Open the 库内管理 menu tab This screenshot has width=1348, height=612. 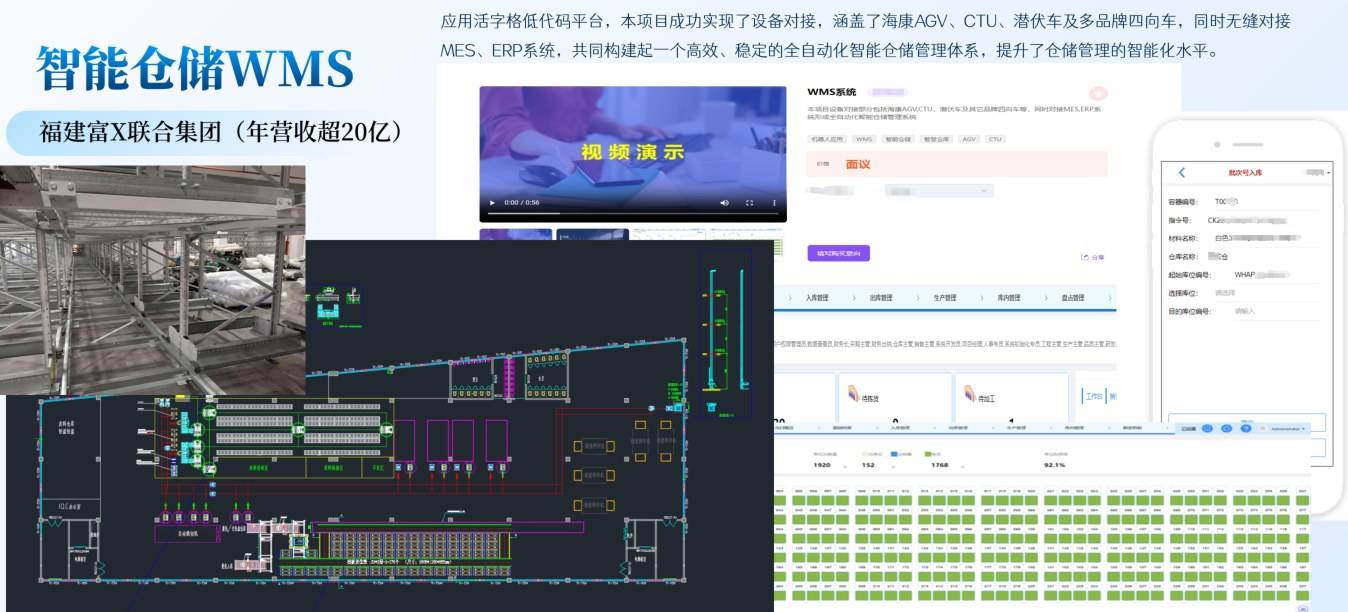click(1008, 297)
